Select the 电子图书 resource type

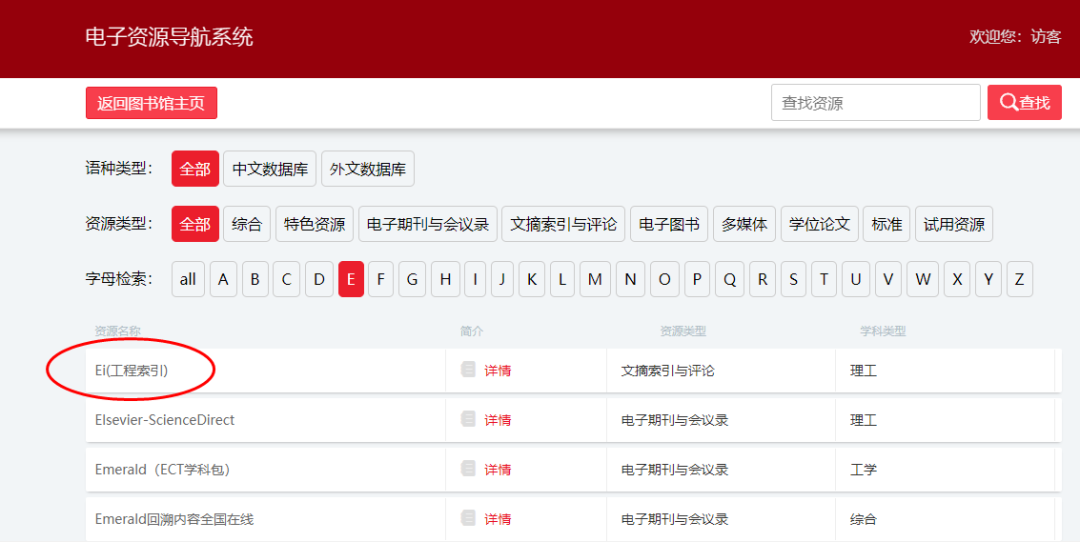669,224
